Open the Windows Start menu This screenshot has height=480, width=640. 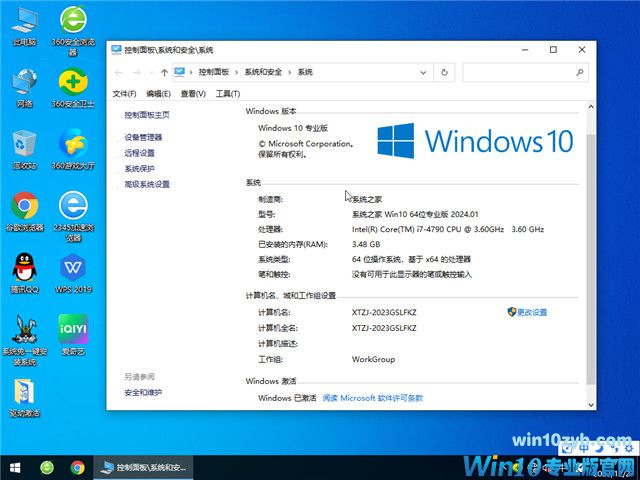tap(15, 467)
